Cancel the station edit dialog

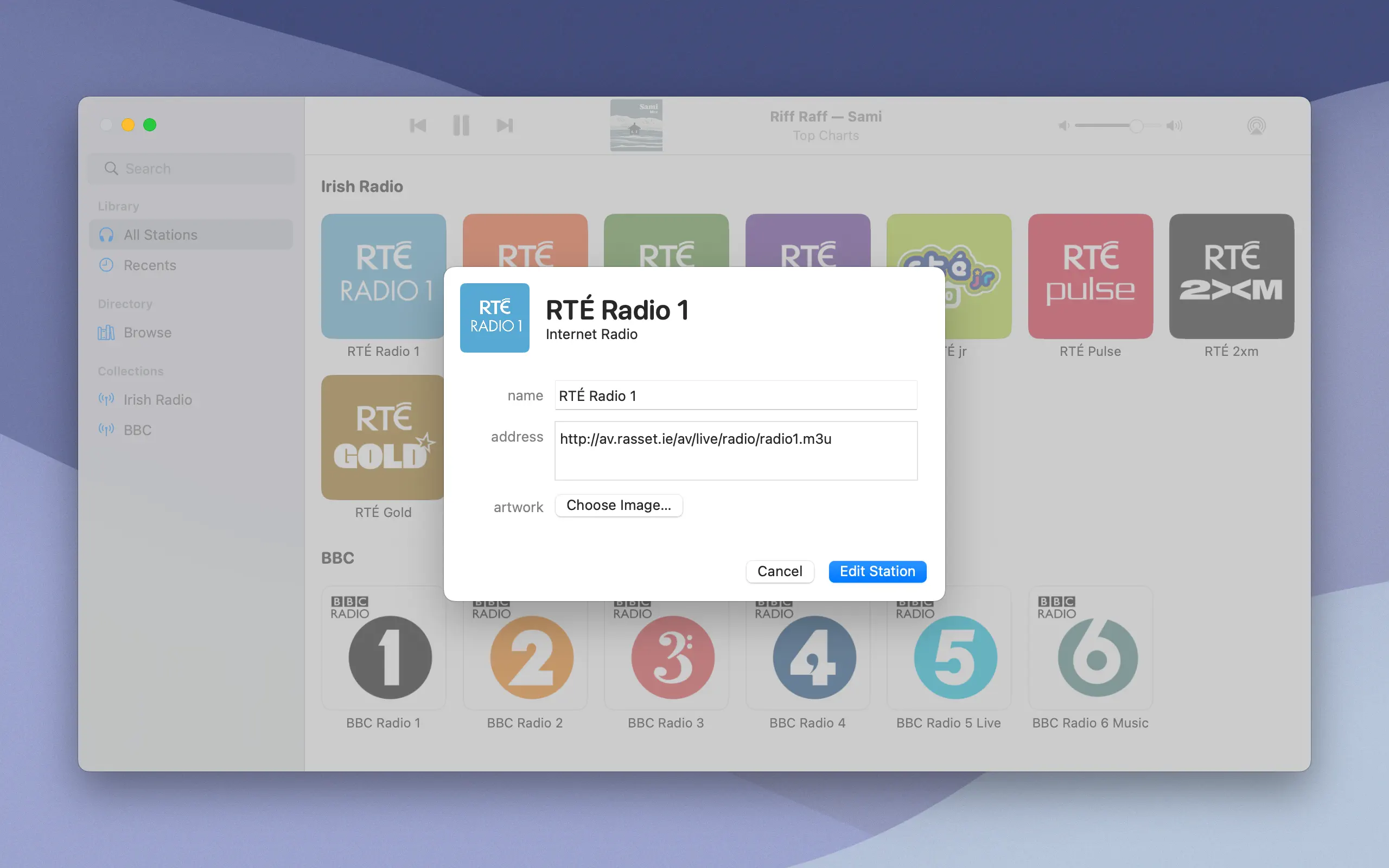[780, 571]
